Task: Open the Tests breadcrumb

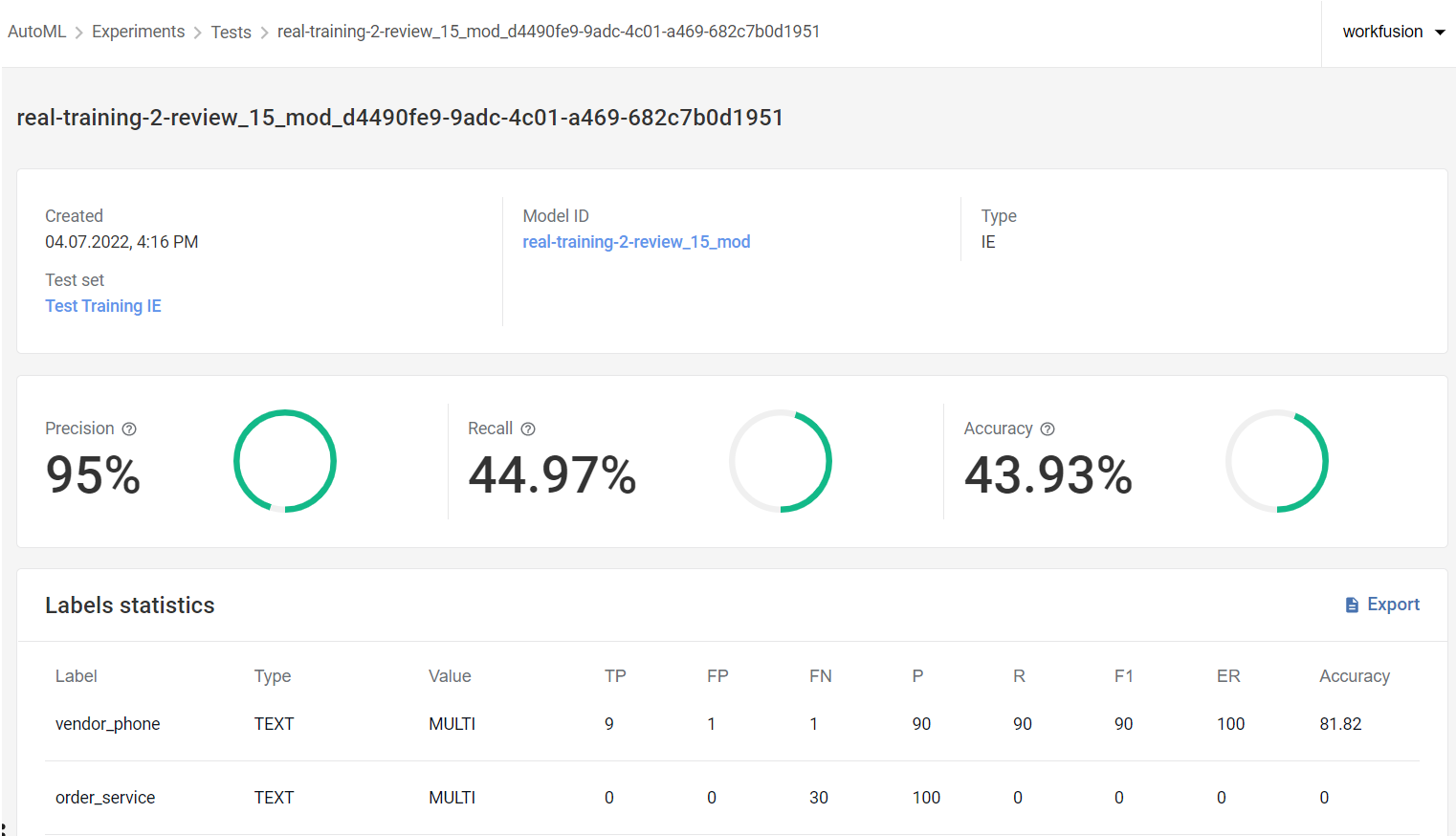Action: tap(232, 33)
